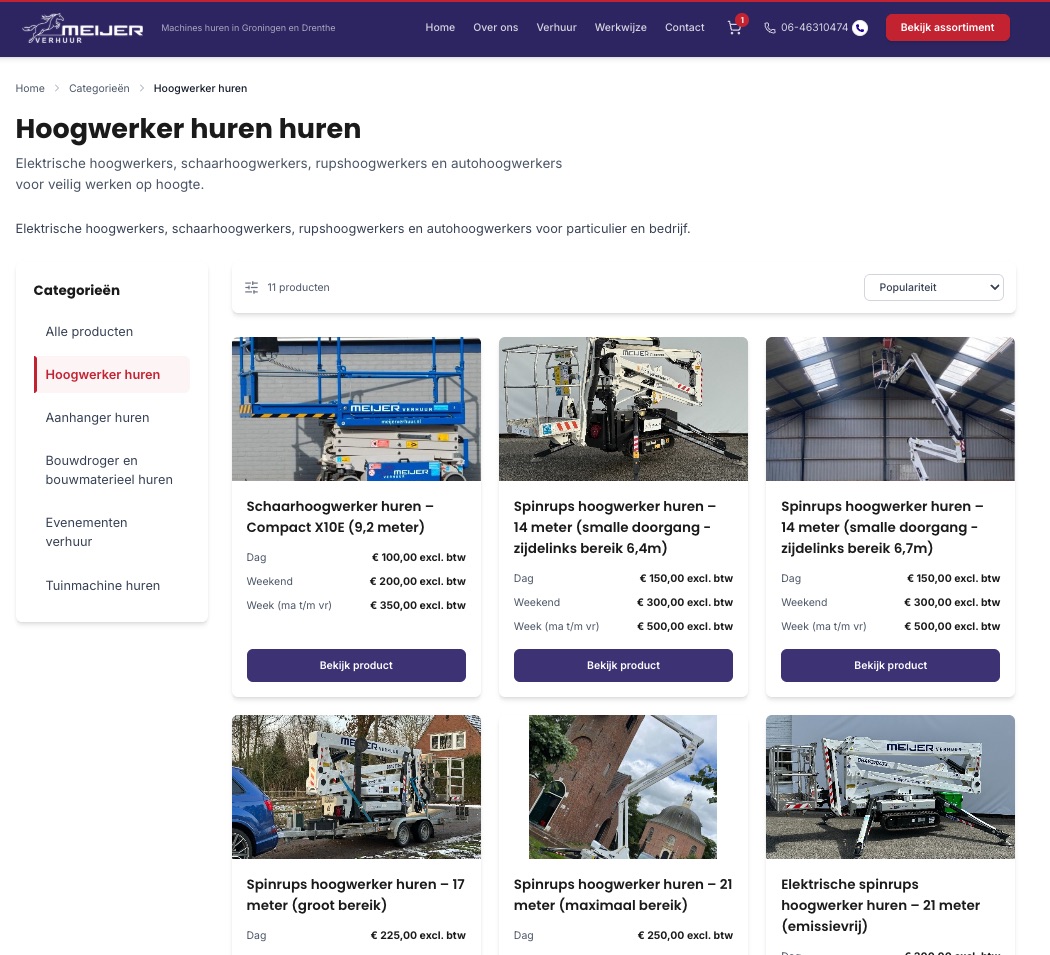The image size is (1050, 955).
Task: Open the Elektrische spinrups 21 meter photo
Action: tap(890, 787)
